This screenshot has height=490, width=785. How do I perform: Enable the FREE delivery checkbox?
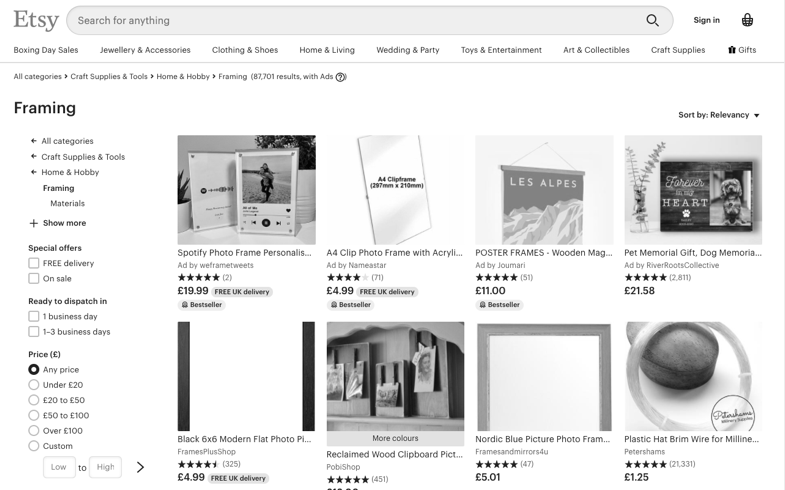34,263
